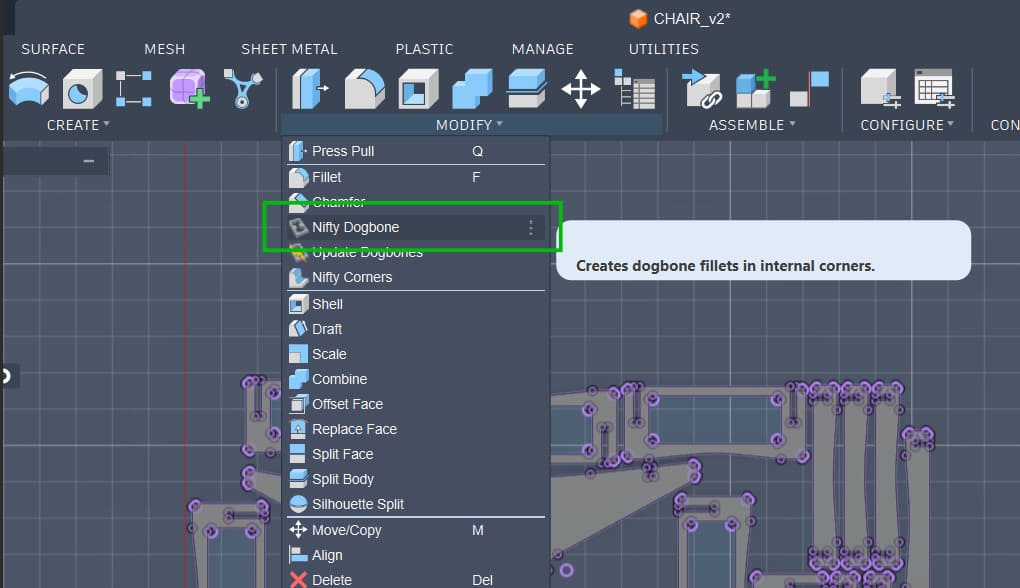Choose Fillet from Modify menu

[x=416, y=177]
